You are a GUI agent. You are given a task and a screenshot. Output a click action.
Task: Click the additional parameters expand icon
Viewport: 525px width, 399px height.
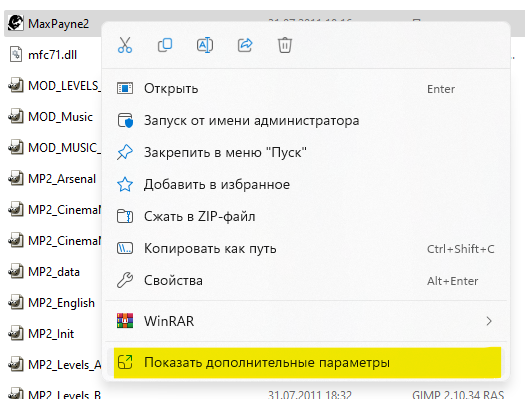tap(125, 363)
